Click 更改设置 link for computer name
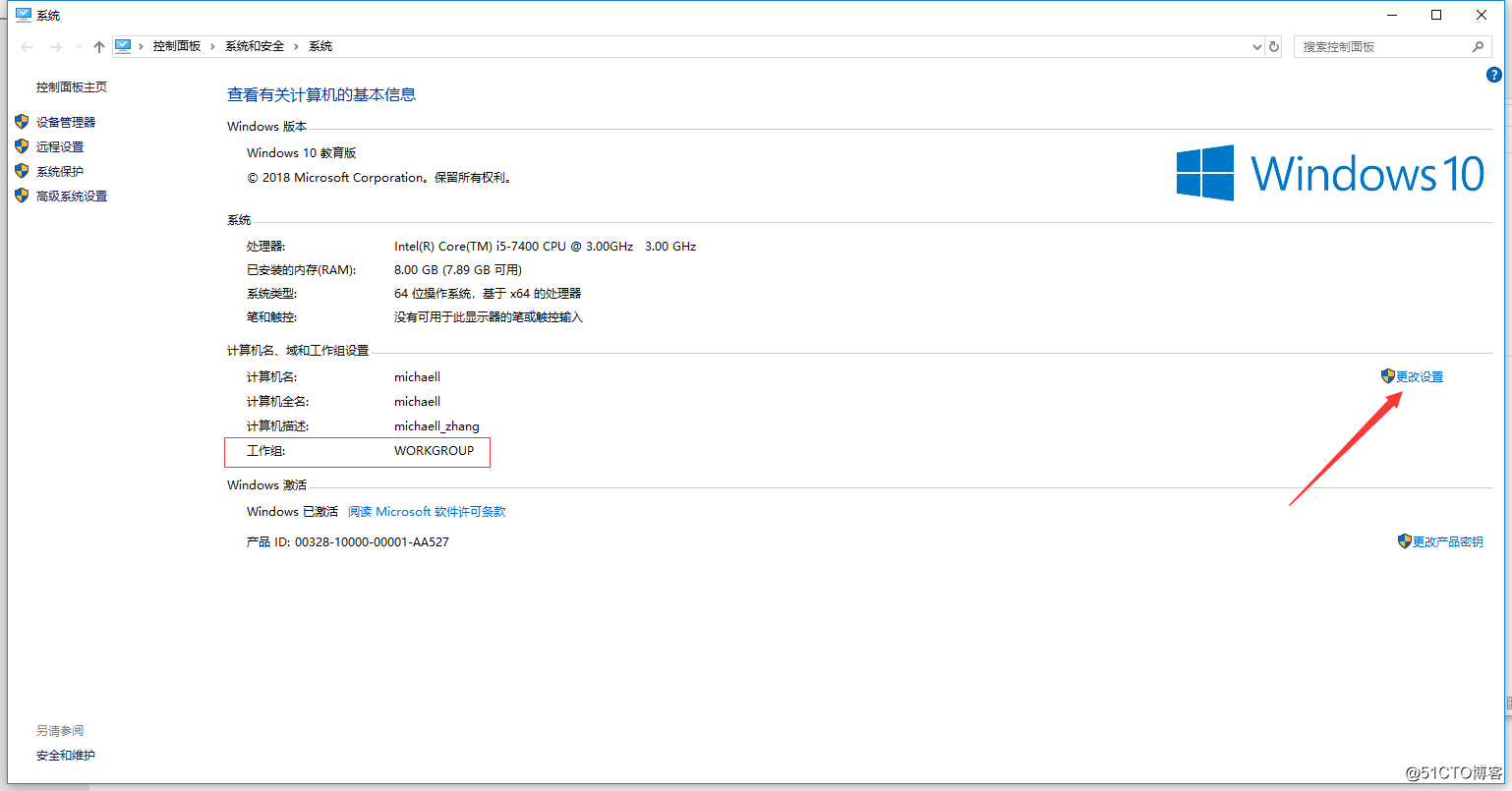Image resolution: width=1512 pixels, height=791 pixels. pos(1420,376)
